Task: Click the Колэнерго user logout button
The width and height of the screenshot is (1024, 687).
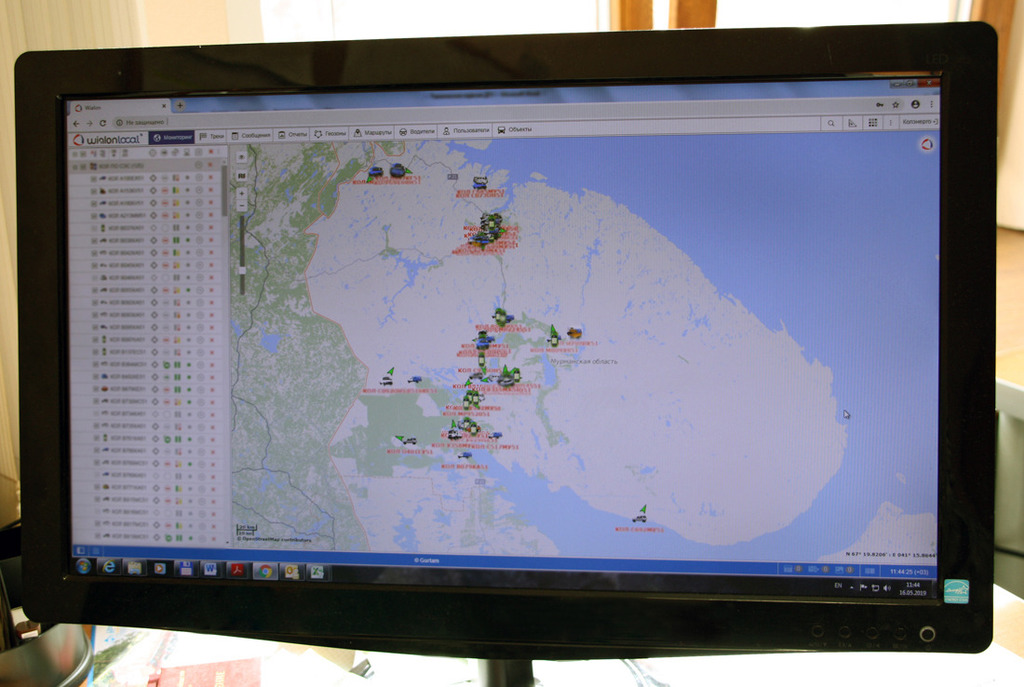Action: [x=919, y=122]
